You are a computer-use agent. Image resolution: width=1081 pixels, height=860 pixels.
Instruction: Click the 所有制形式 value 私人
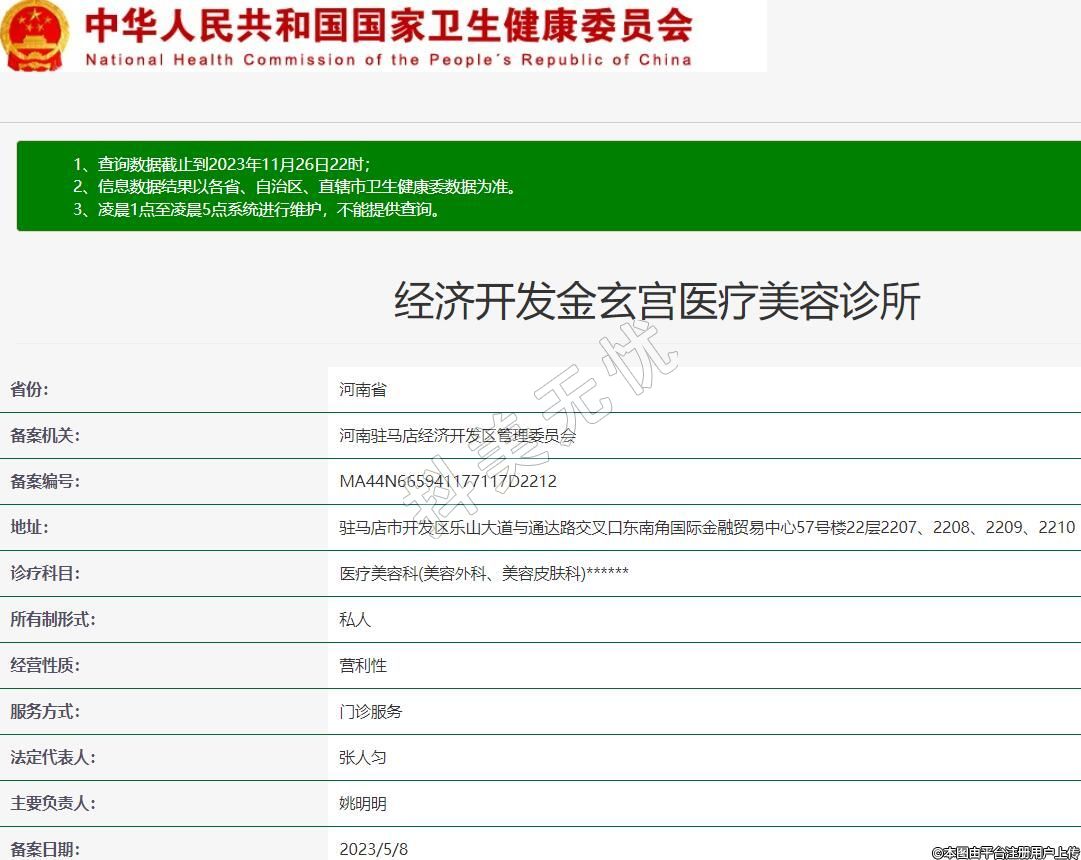[355, 619]
